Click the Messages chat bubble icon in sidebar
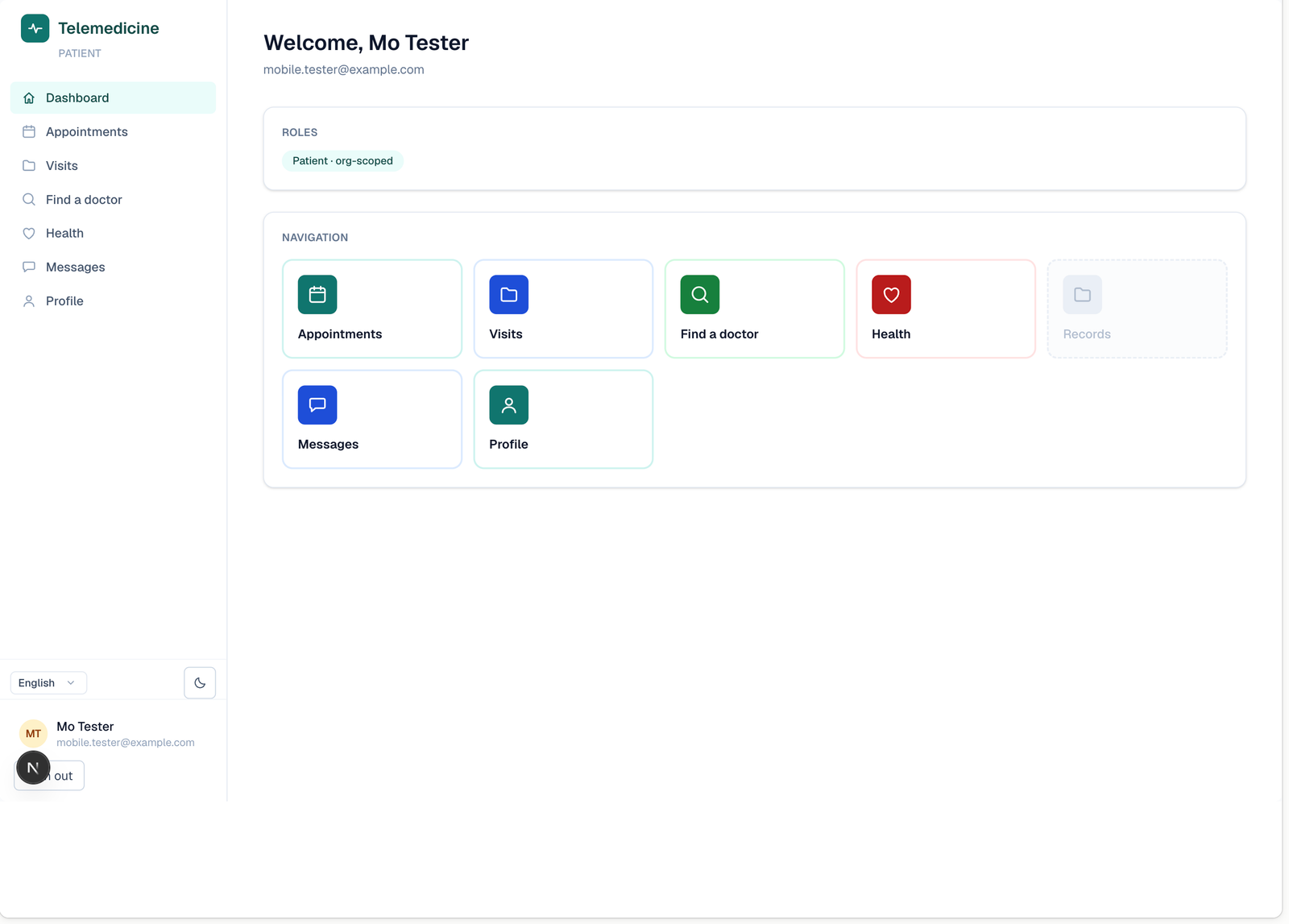 point(29,267)
